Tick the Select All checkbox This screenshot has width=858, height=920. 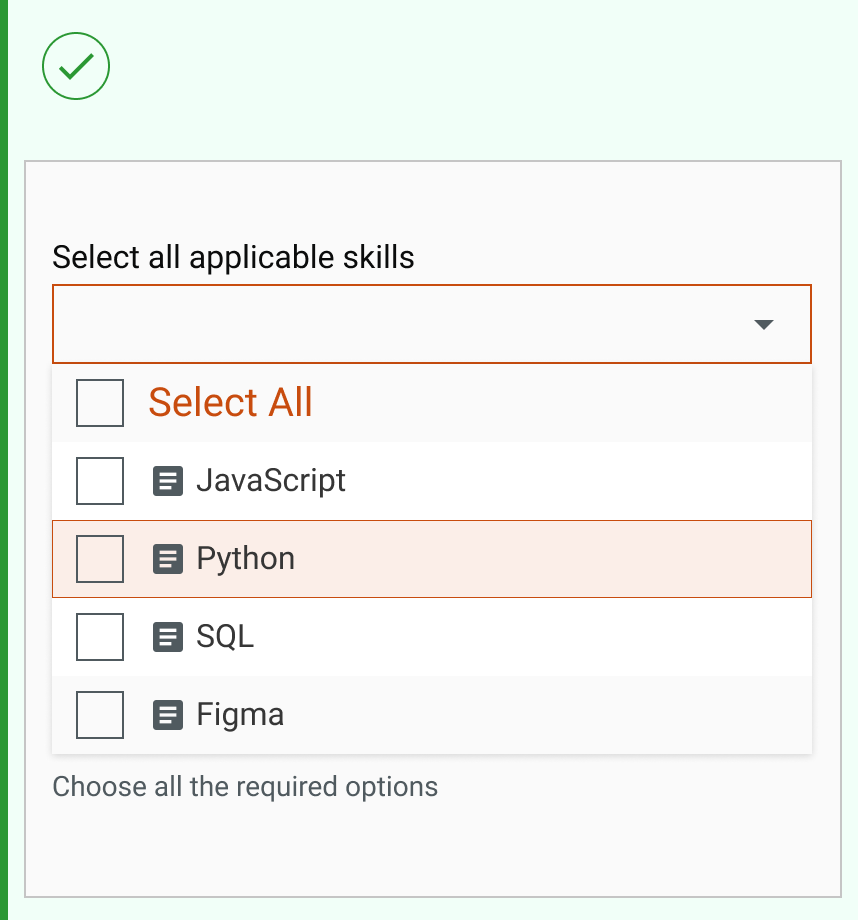(100, 403)
